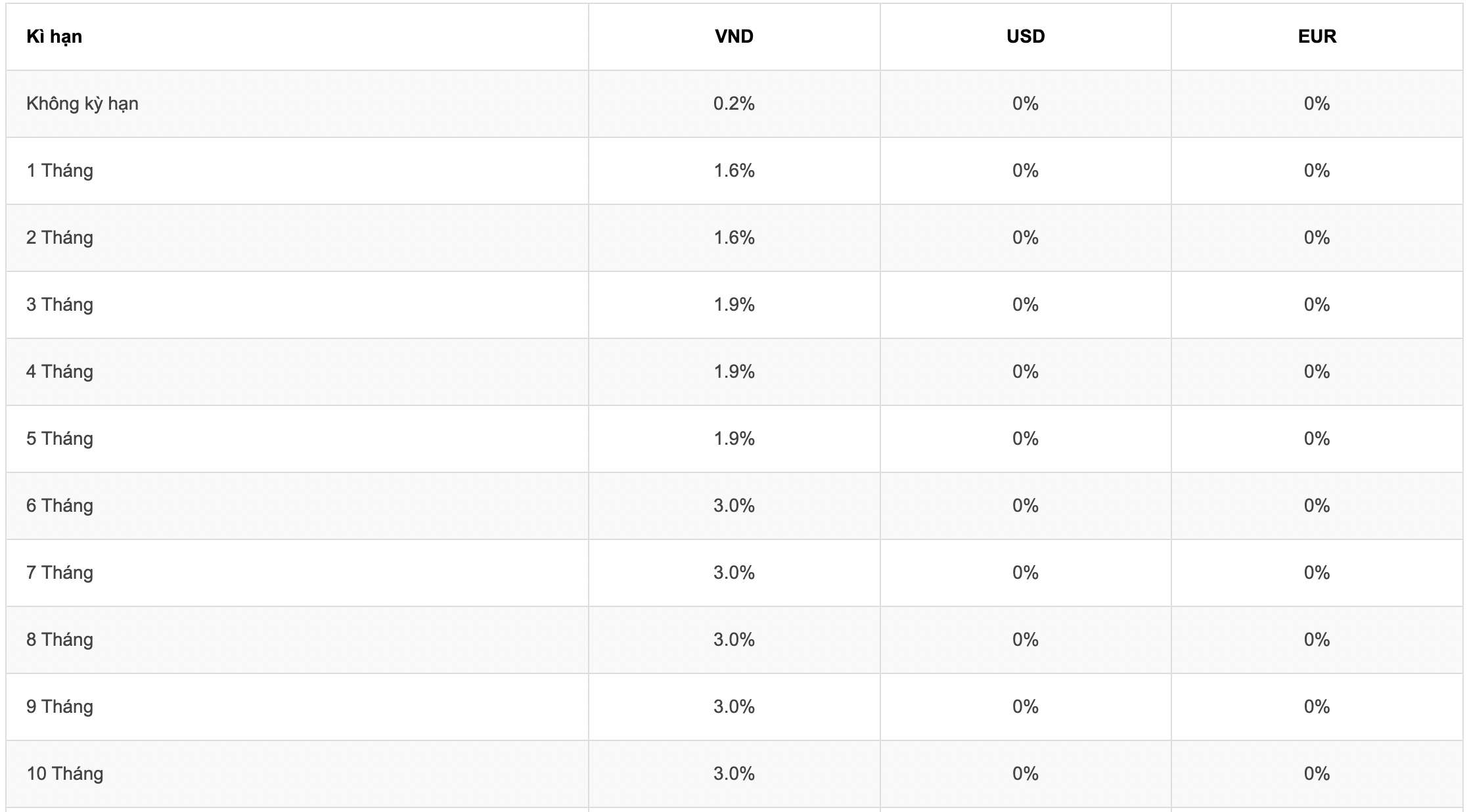1469x812 pixels.
Task: Select the 3 Tháng row label
Action: [60, 305]
